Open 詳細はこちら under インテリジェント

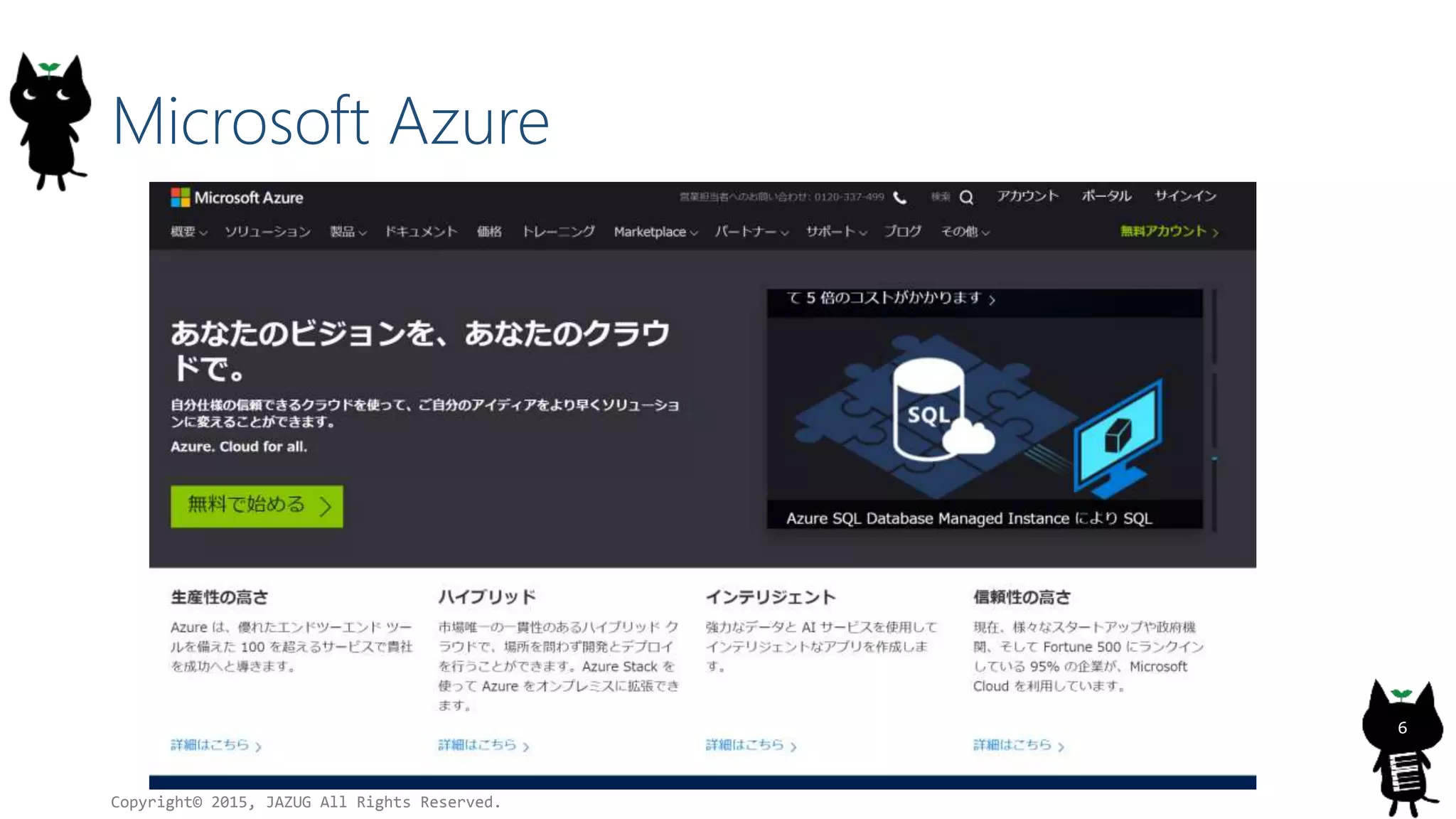click(751, 745)
